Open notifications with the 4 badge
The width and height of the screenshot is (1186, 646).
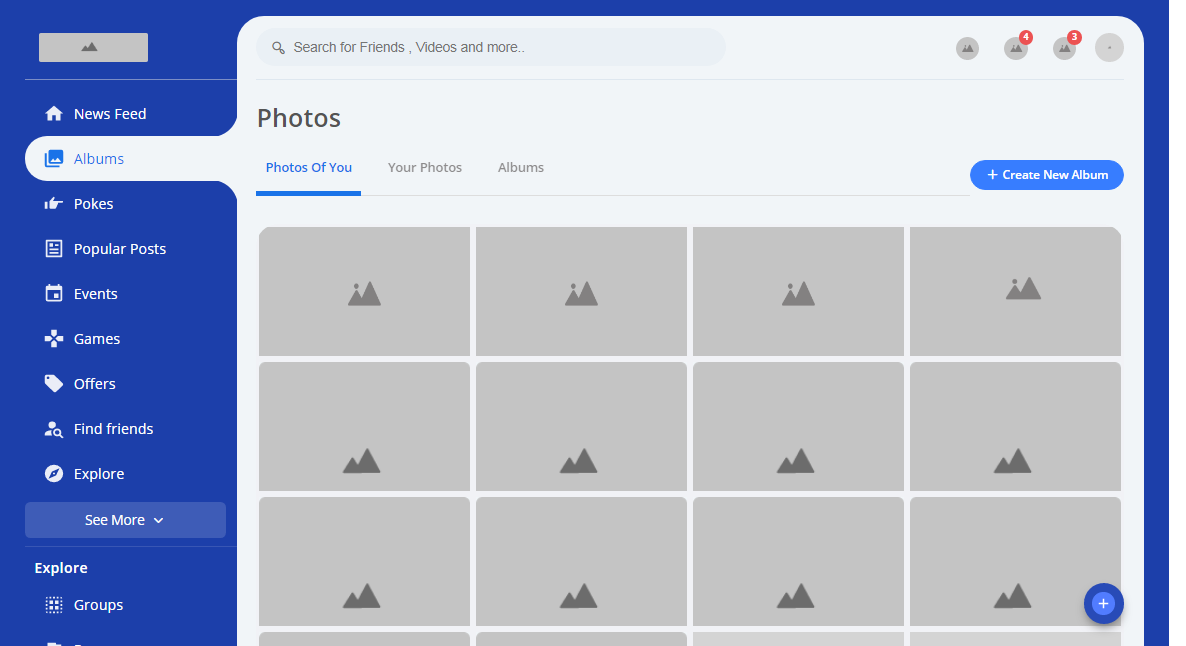pos(1016,48)
